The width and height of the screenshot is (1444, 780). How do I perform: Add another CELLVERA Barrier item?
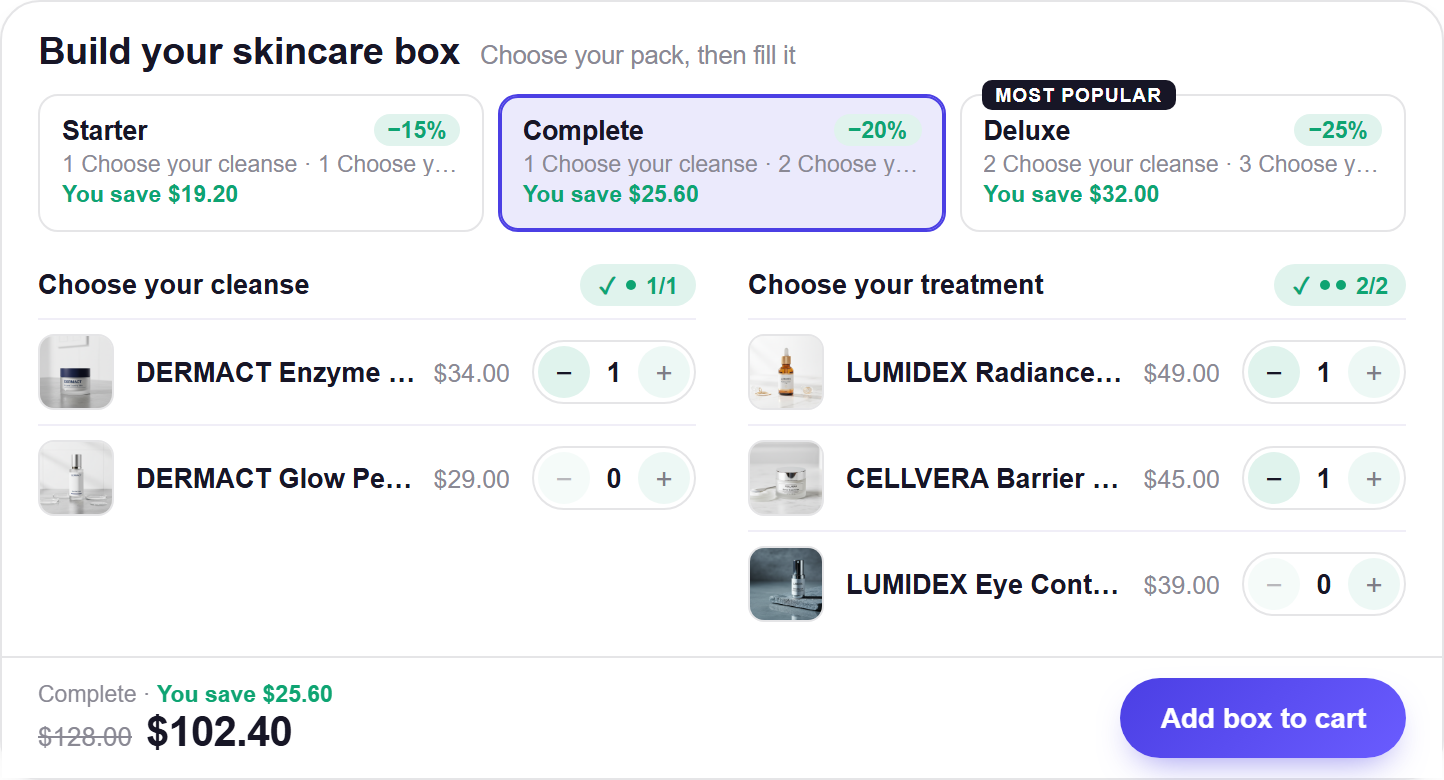(1373, 479)
